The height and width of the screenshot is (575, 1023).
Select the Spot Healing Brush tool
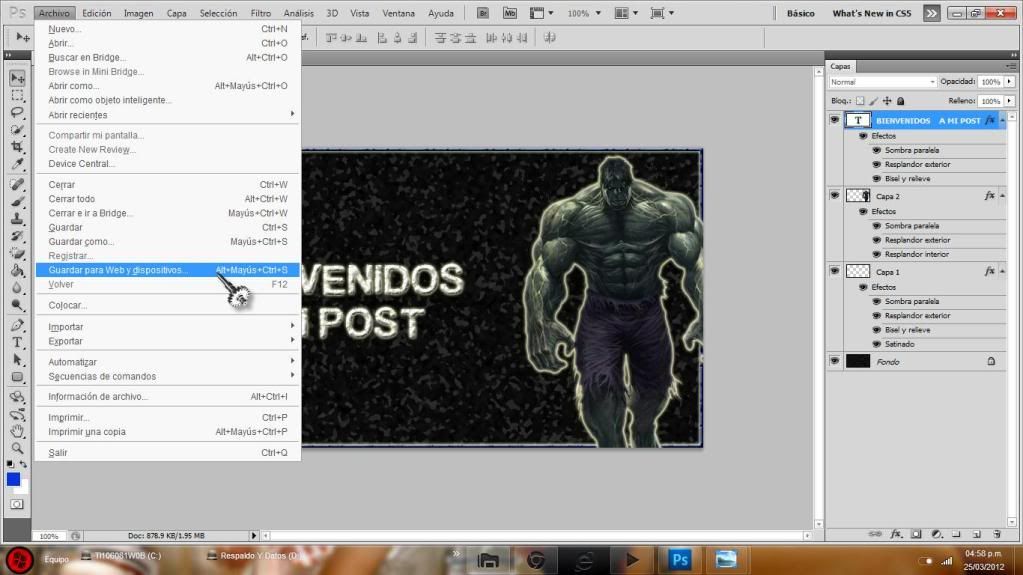pyautogui.click(x=17, y=184)
